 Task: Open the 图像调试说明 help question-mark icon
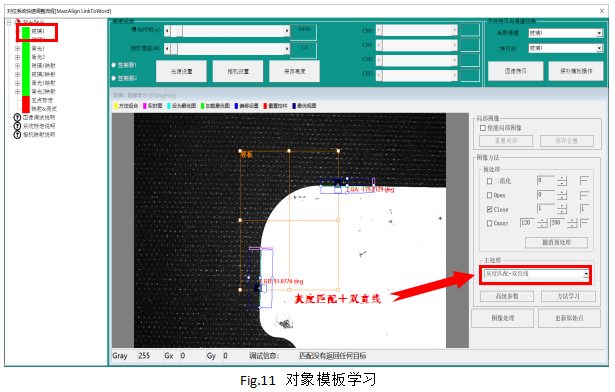pyautogui.click(x=17, y=117)
